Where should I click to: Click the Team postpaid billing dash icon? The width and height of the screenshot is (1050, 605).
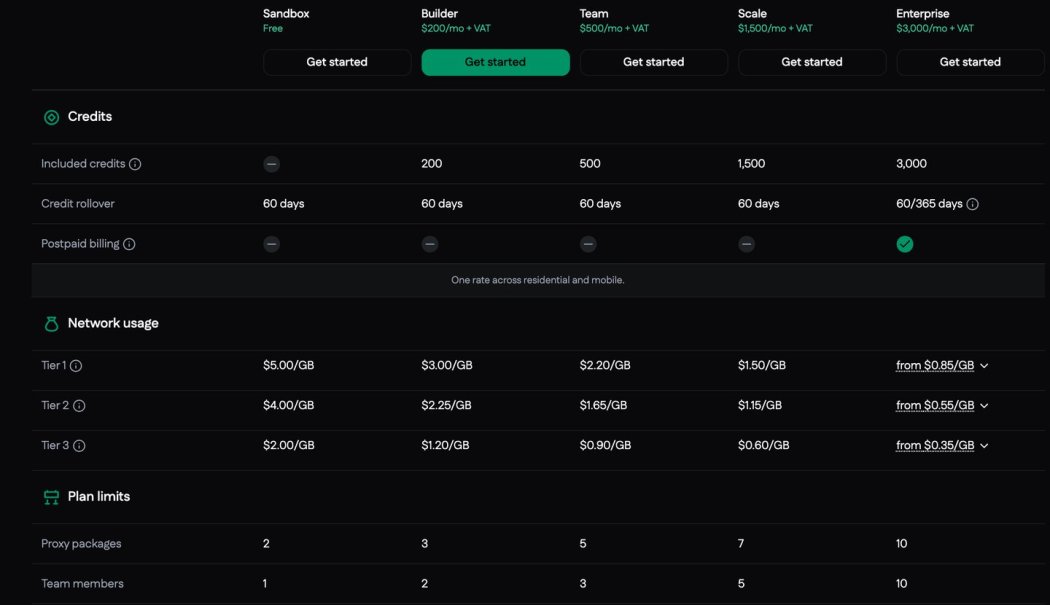588,245
